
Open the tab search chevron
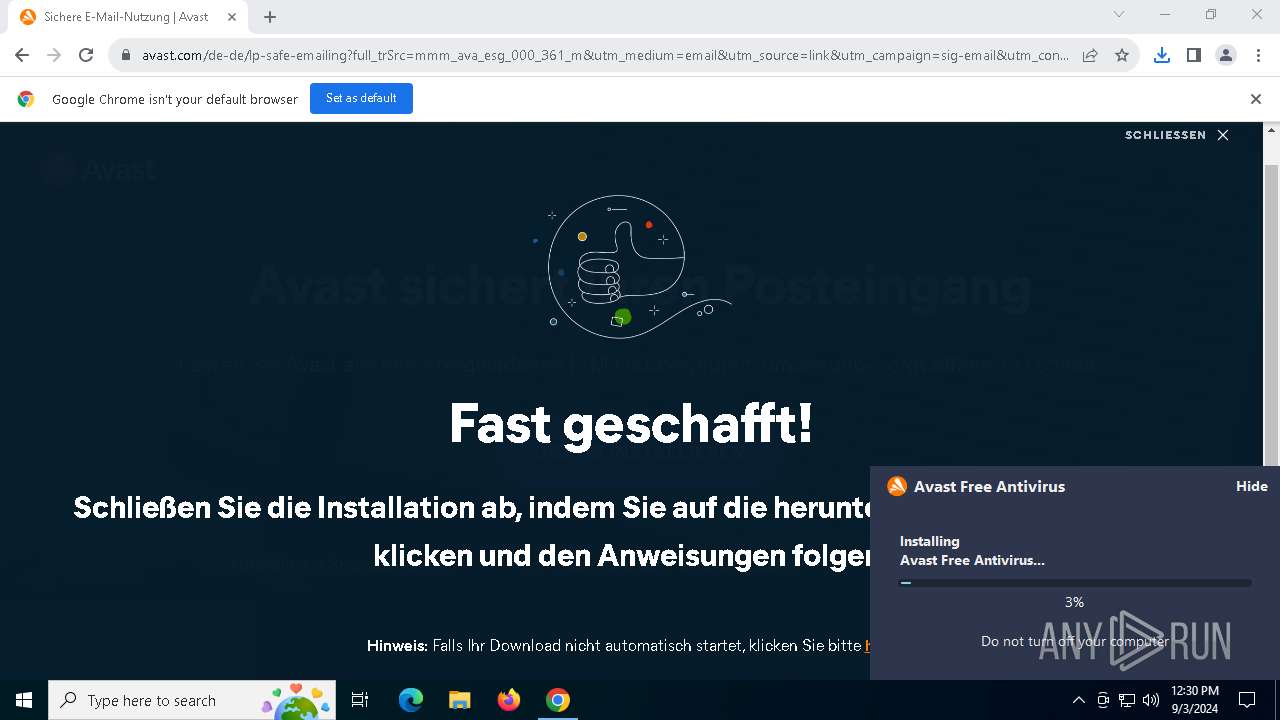pyautogui.click(x=1119, y=14)
